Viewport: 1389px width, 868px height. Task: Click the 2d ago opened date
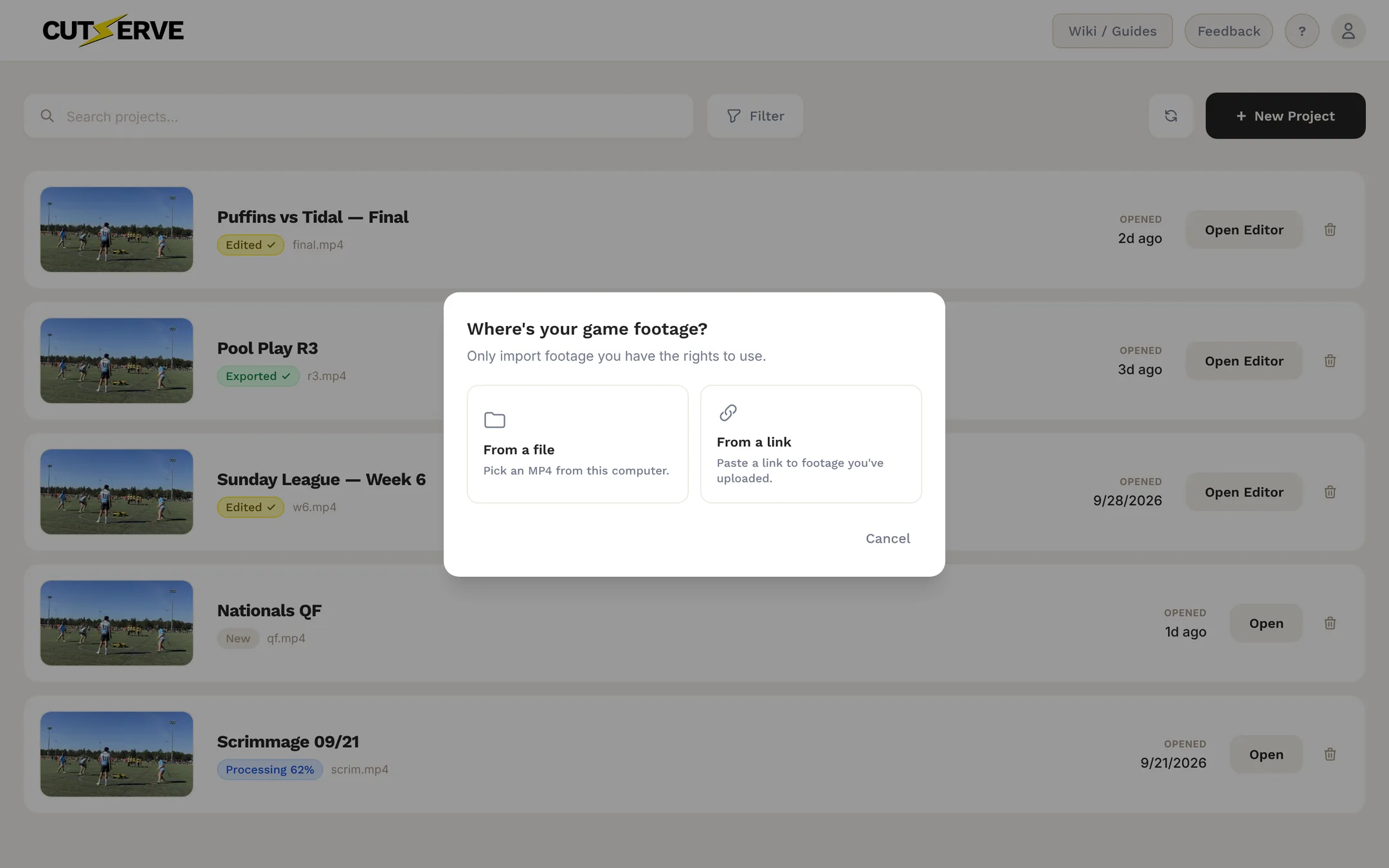1139,239
